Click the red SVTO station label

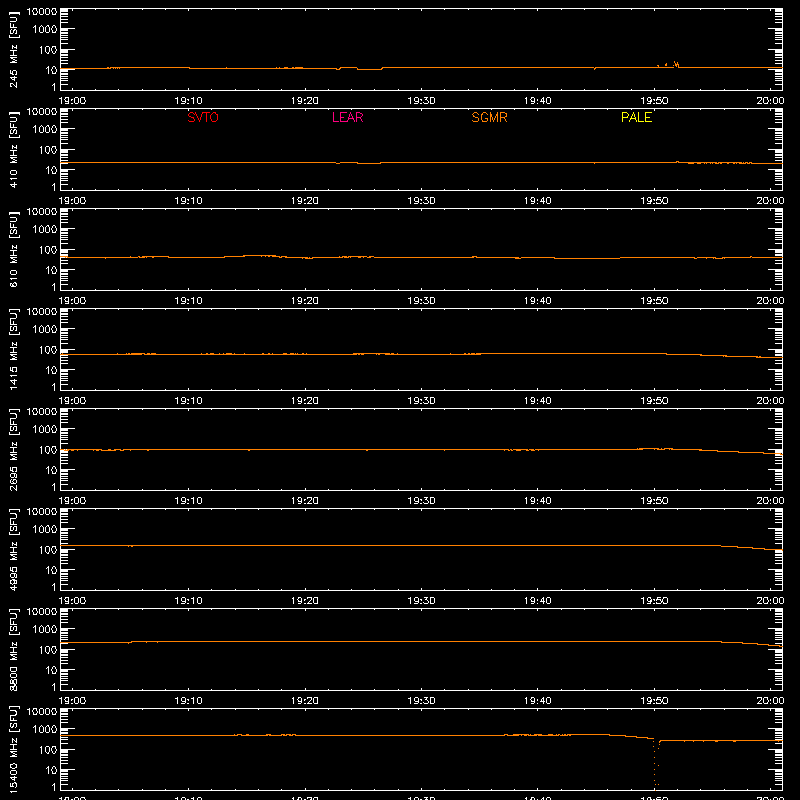pyautogui.click(x=203, y=117)
